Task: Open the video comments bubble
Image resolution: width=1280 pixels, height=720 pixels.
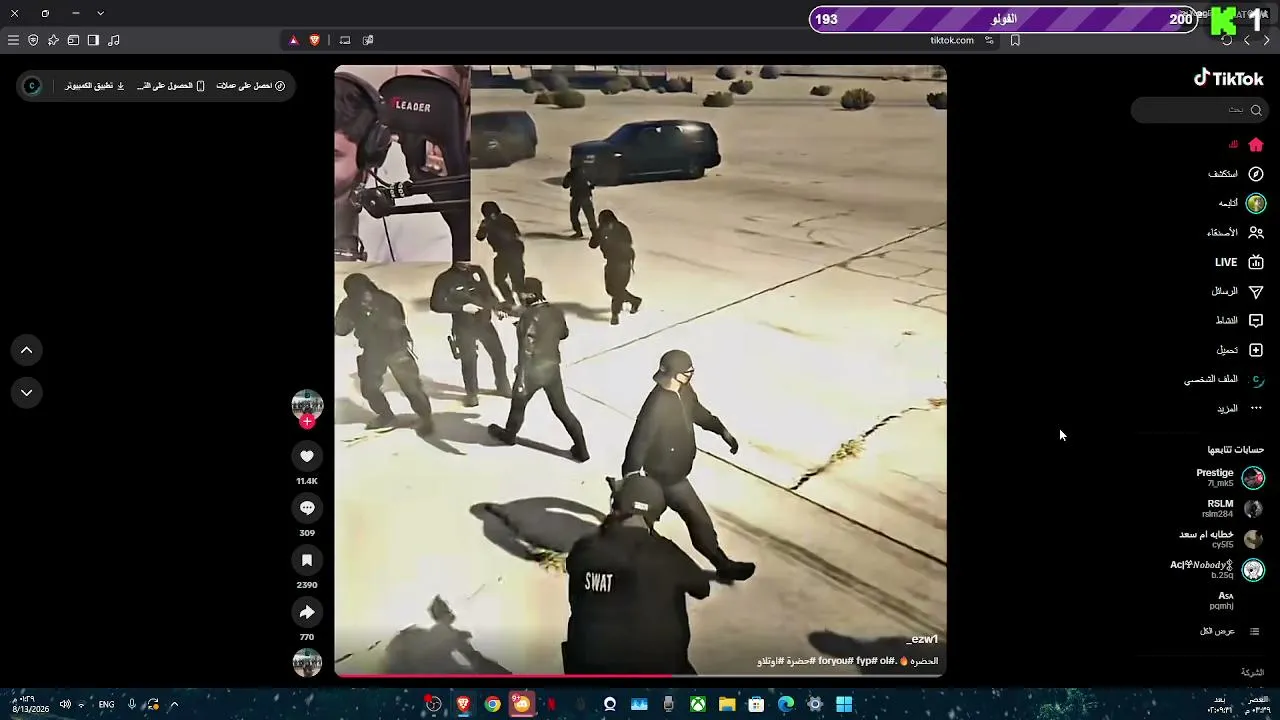Action: 307,508
